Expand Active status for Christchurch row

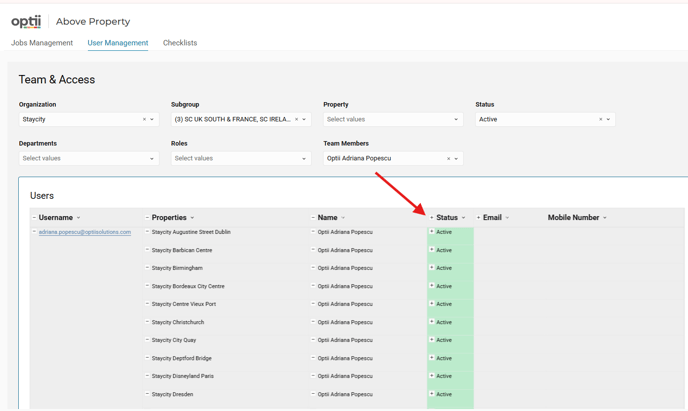coord(432,322)
